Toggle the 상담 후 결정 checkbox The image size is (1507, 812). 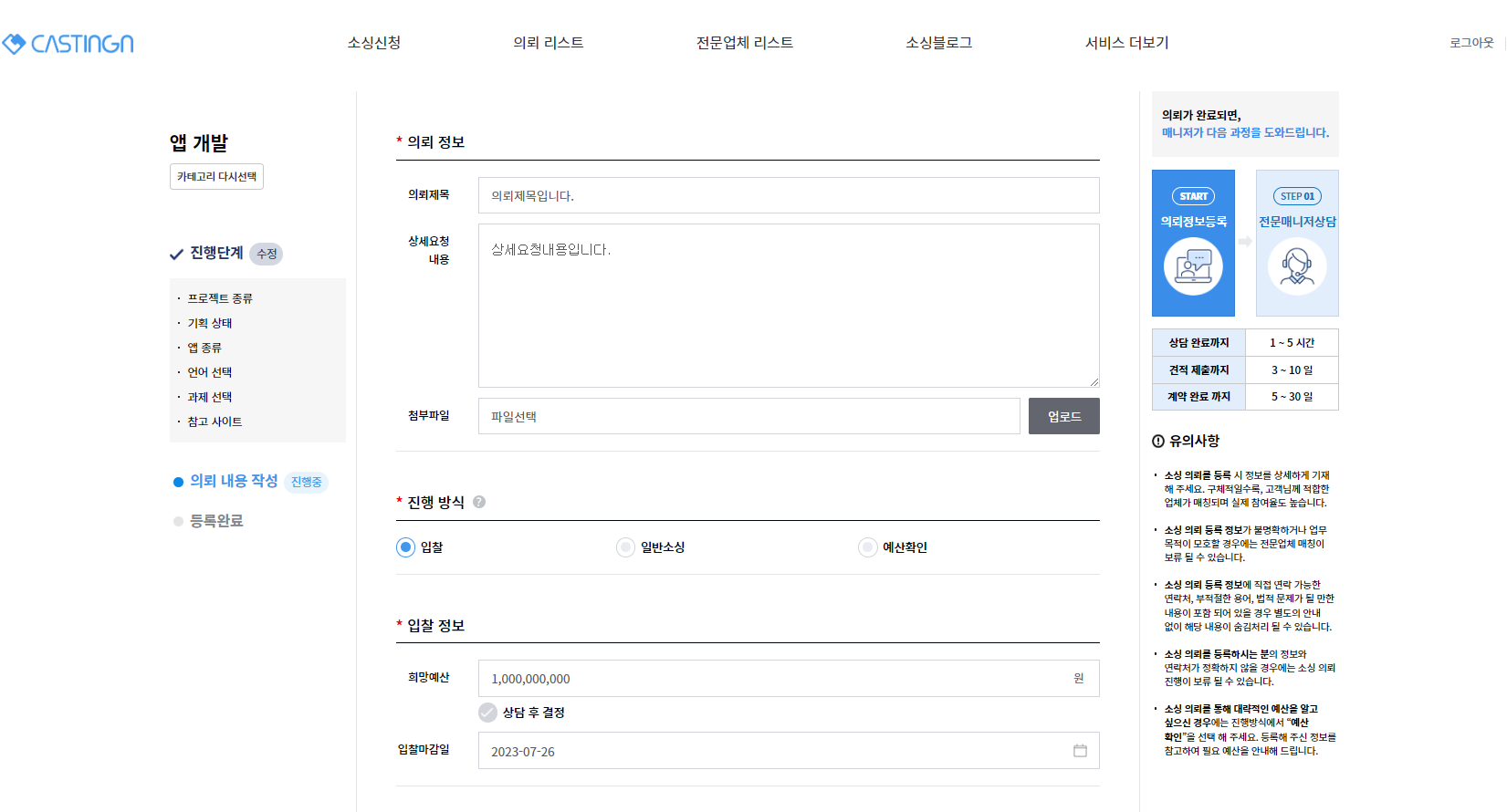[x=488, y=713]
